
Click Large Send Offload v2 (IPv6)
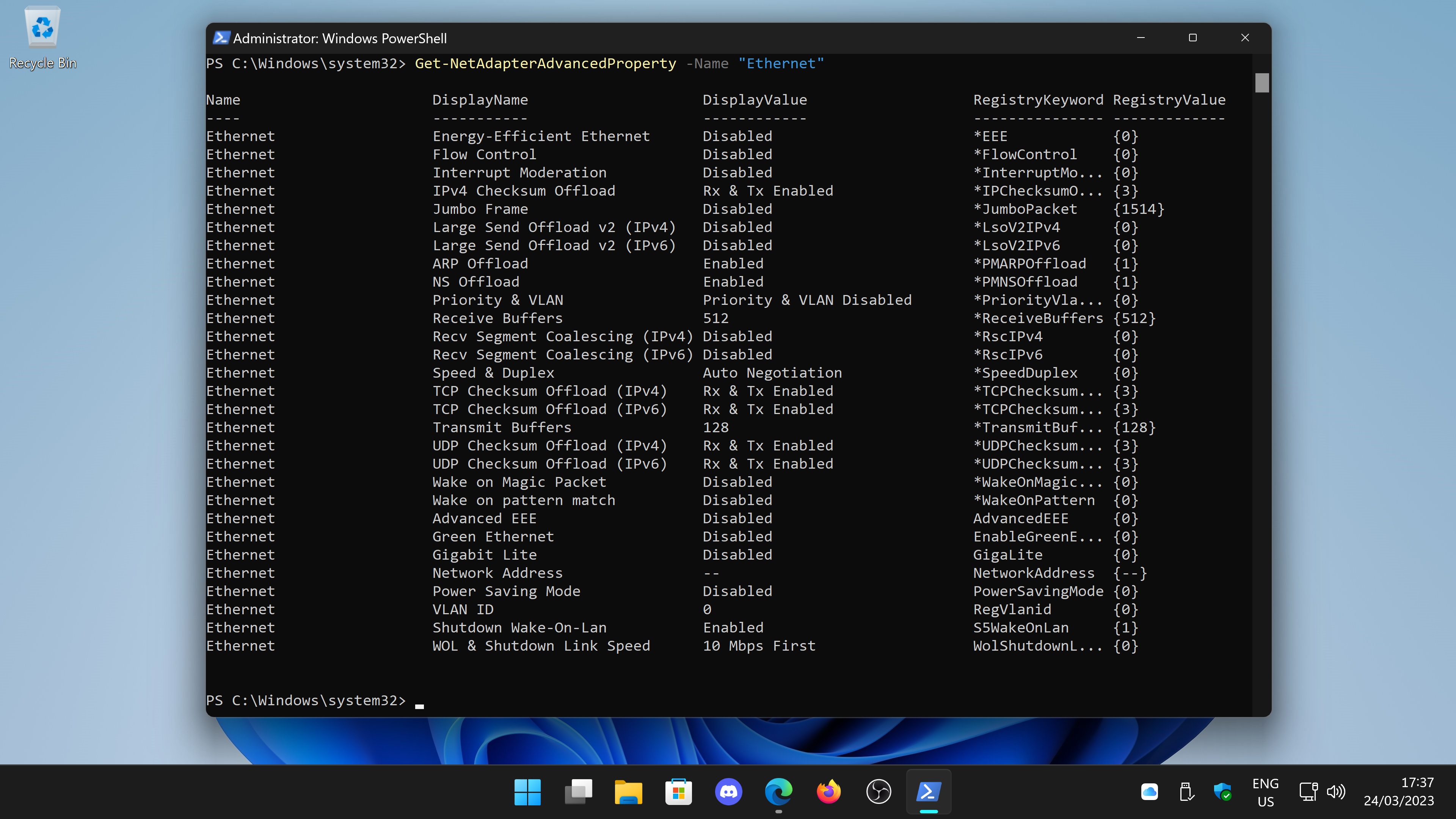click(554, 245)
